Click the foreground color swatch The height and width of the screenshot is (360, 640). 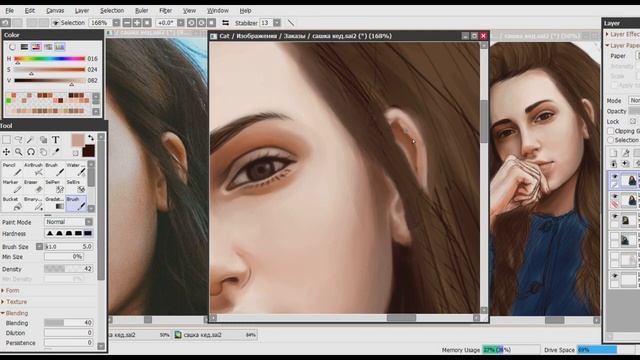click(78, 140)
